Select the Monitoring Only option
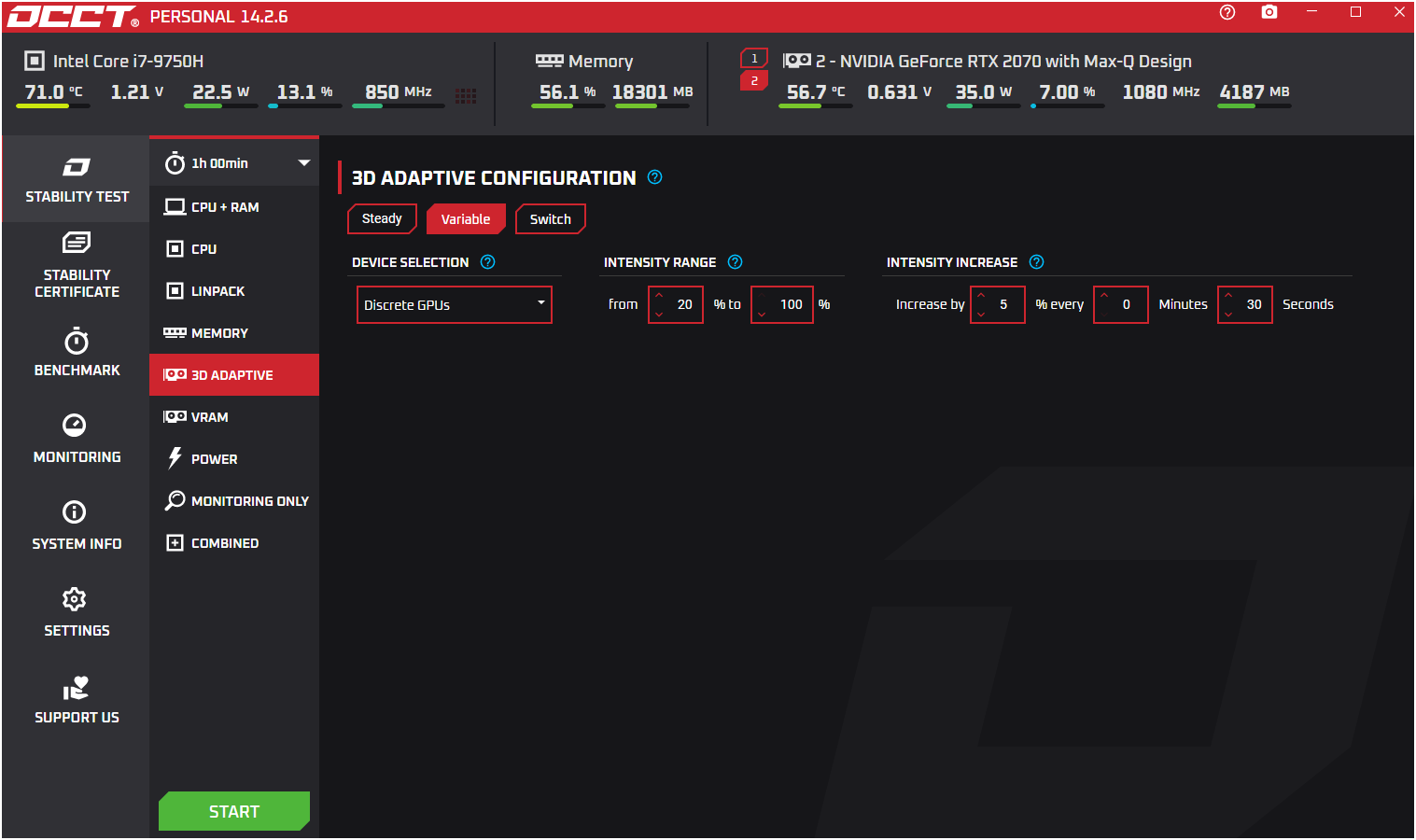 point(234,501)
